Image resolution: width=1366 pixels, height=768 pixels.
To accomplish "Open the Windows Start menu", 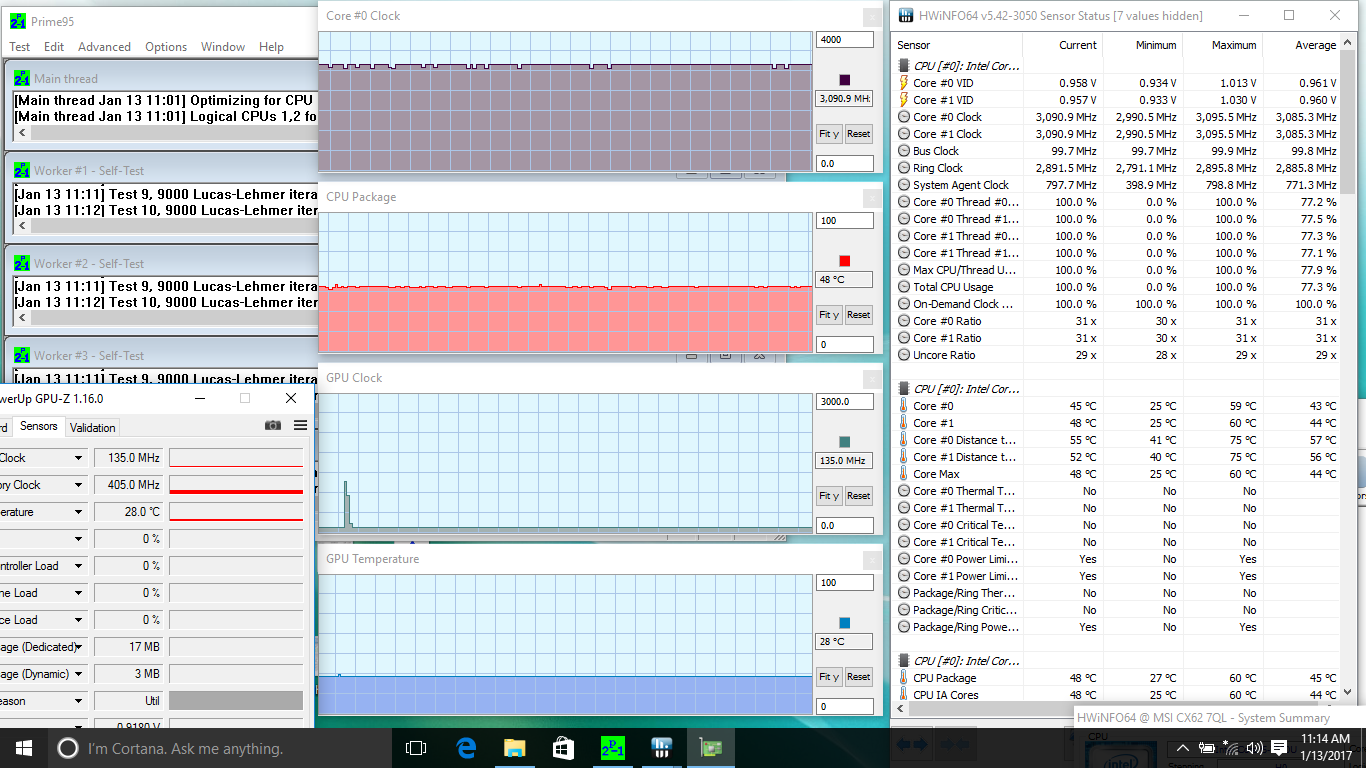I will 24,748.
